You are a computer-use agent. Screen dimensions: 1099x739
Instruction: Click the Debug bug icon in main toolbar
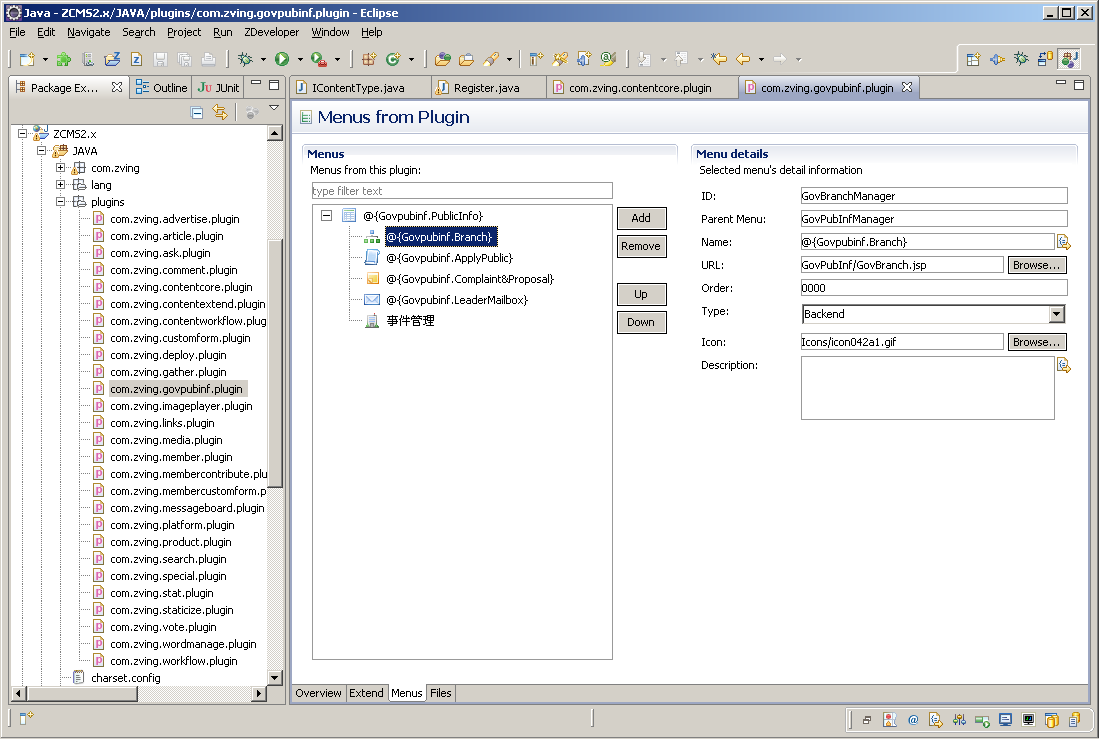click(x=245, y=60)
